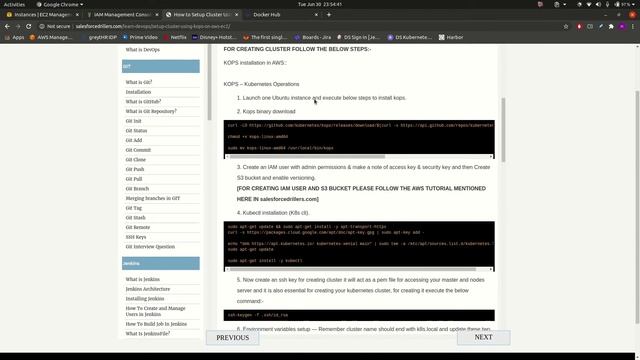Open the Disney+ Hotstar bookmark
The width and height of the screenshot is (640, 360).
[x=214, y=37]
